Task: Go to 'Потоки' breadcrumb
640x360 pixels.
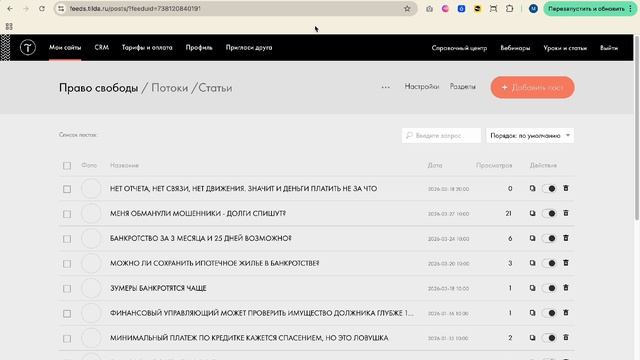Action: tap(170, 88)
